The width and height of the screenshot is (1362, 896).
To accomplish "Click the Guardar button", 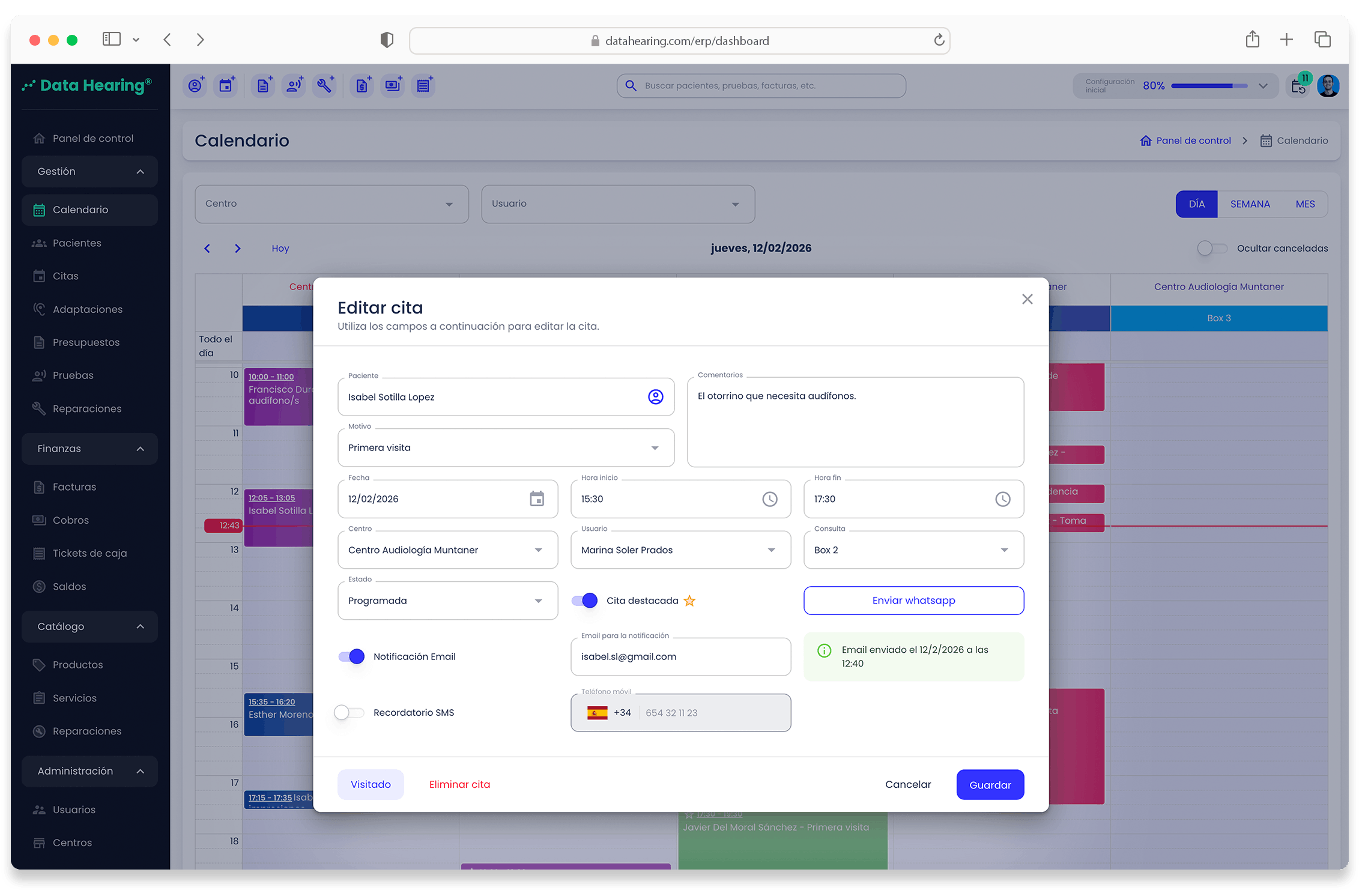I will (989, 785).
